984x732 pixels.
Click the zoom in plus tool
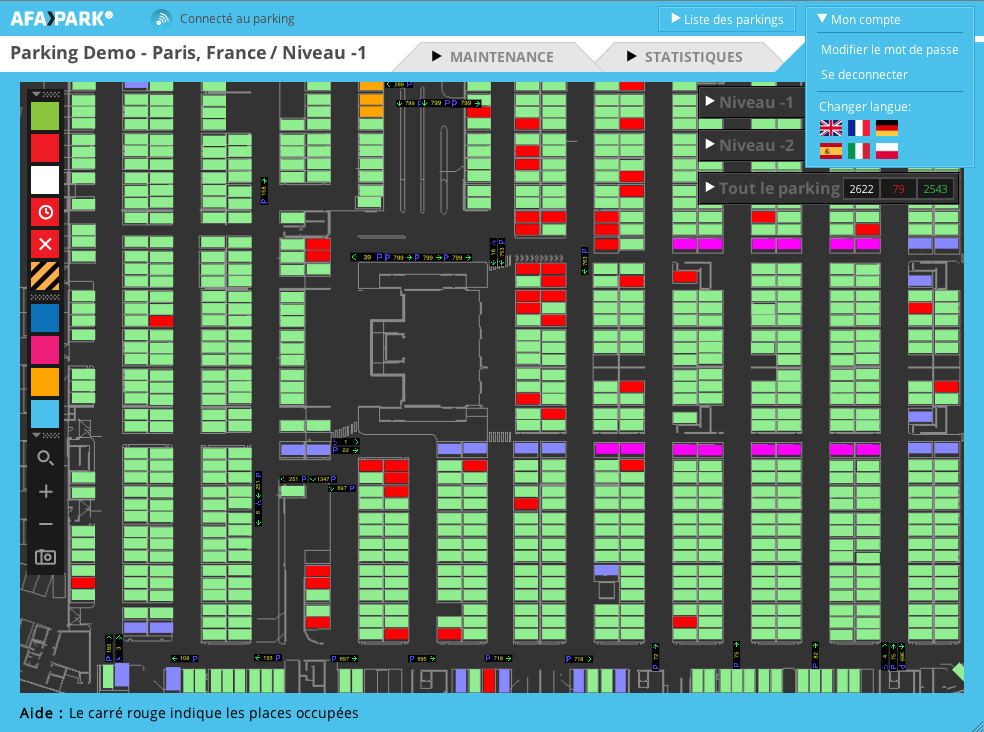coord(44,491)
